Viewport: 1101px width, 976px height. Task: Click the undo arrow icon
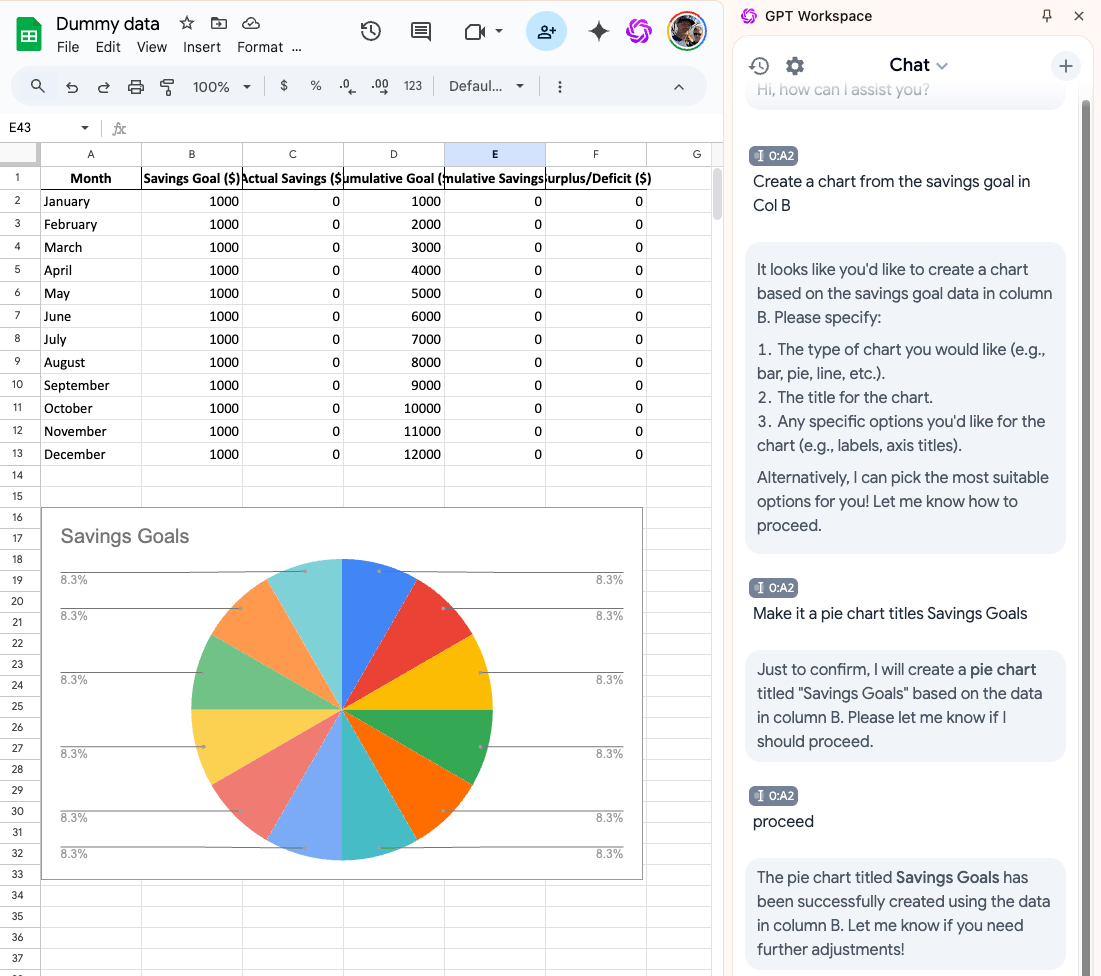click(72, 87)
